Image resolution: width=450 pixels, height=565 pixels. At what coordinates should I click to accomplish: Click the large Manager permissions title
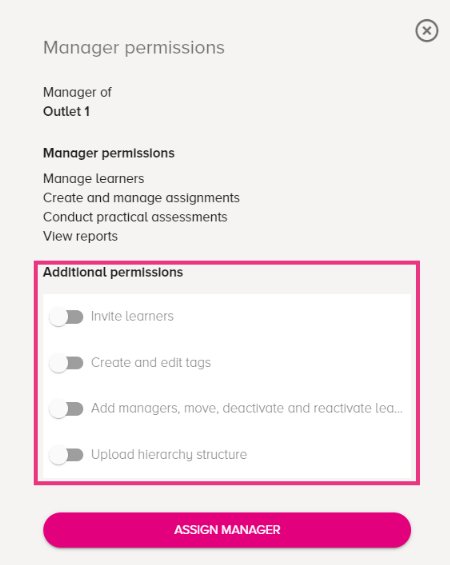point(134,48)
